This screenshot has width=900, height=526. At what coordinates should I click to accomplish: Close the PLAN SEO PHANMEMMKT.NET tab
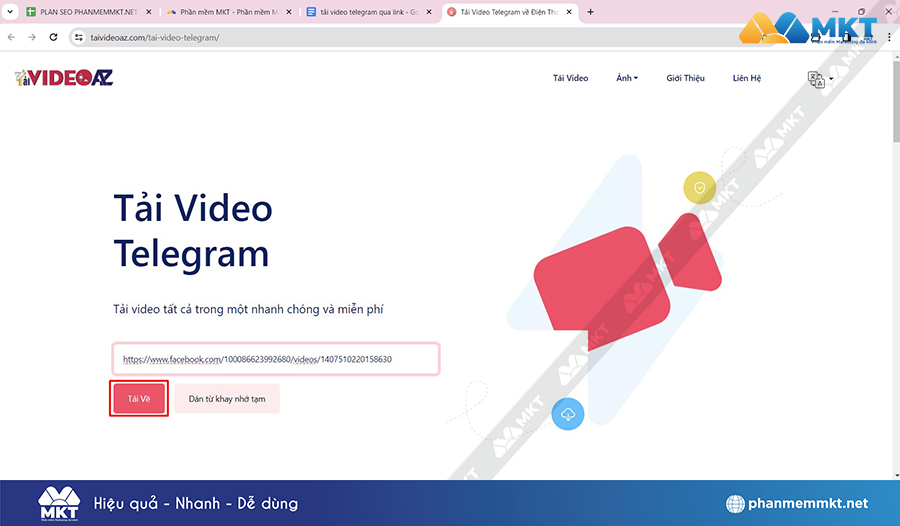tap(149, 12)
